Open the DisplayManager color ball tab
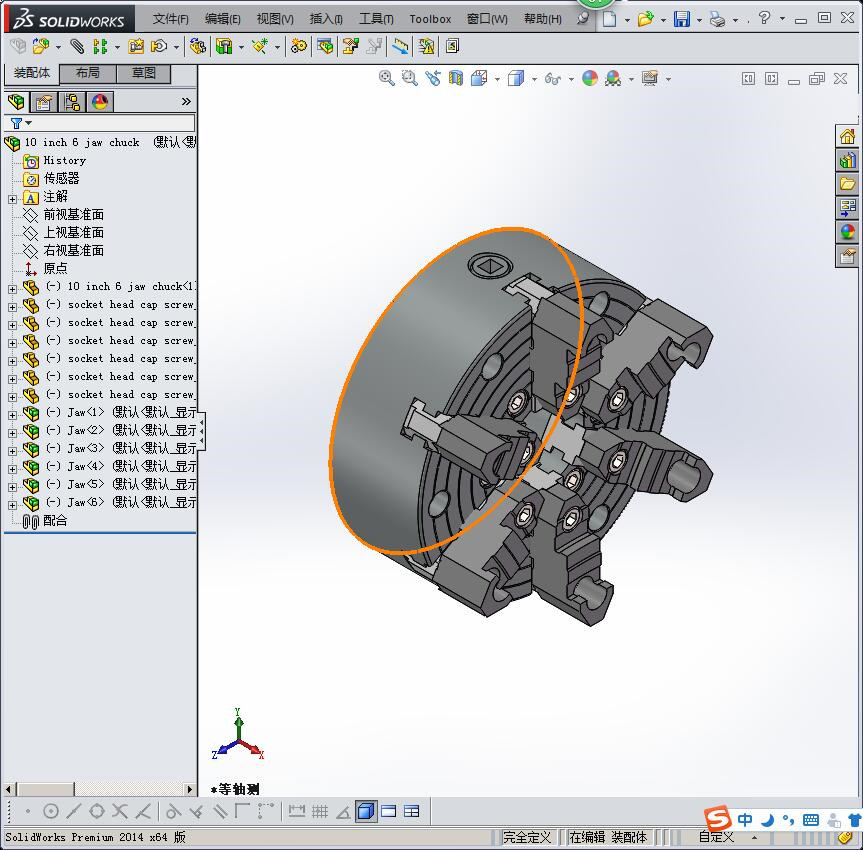863x850 pixels. (100, 102)
